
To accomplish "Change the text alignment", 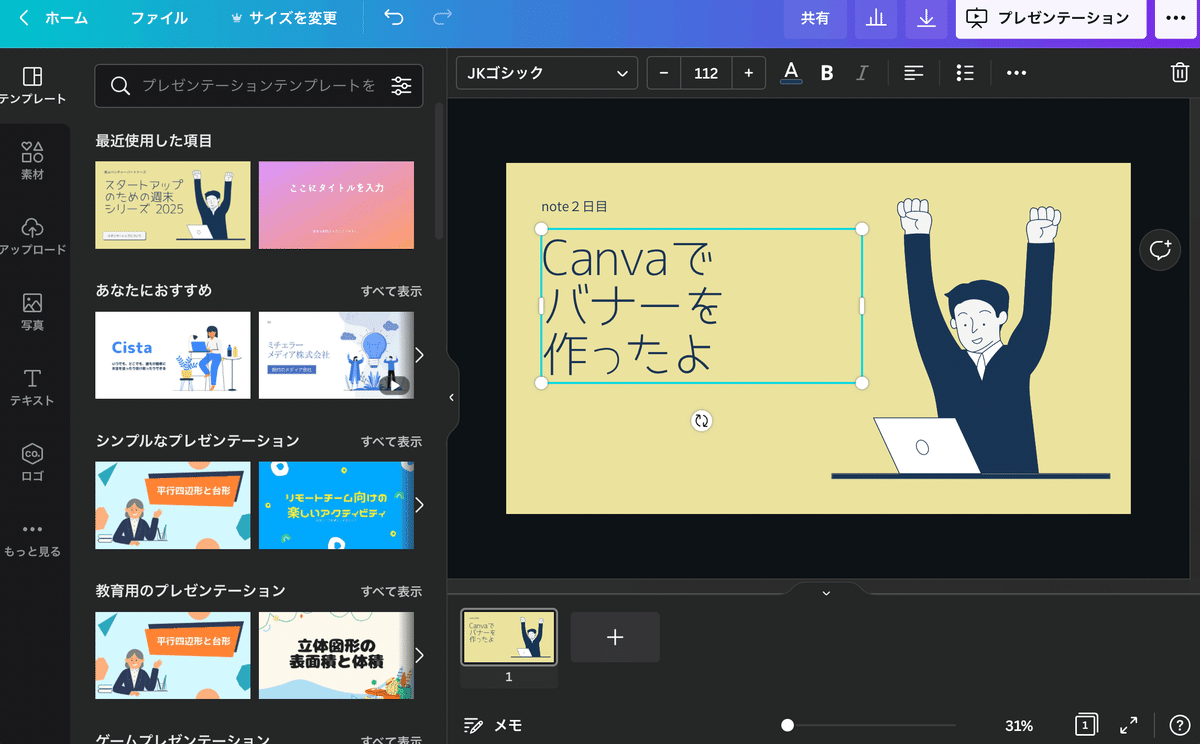I will (x=913, y=73).
